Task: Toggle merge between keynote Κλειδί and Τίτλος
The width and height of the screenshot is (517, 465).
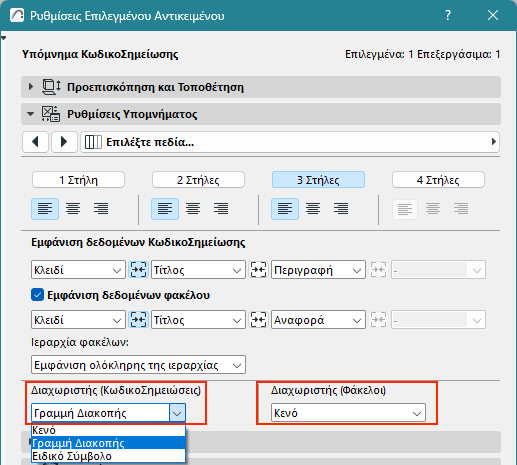Action: (x=138, y=270)
